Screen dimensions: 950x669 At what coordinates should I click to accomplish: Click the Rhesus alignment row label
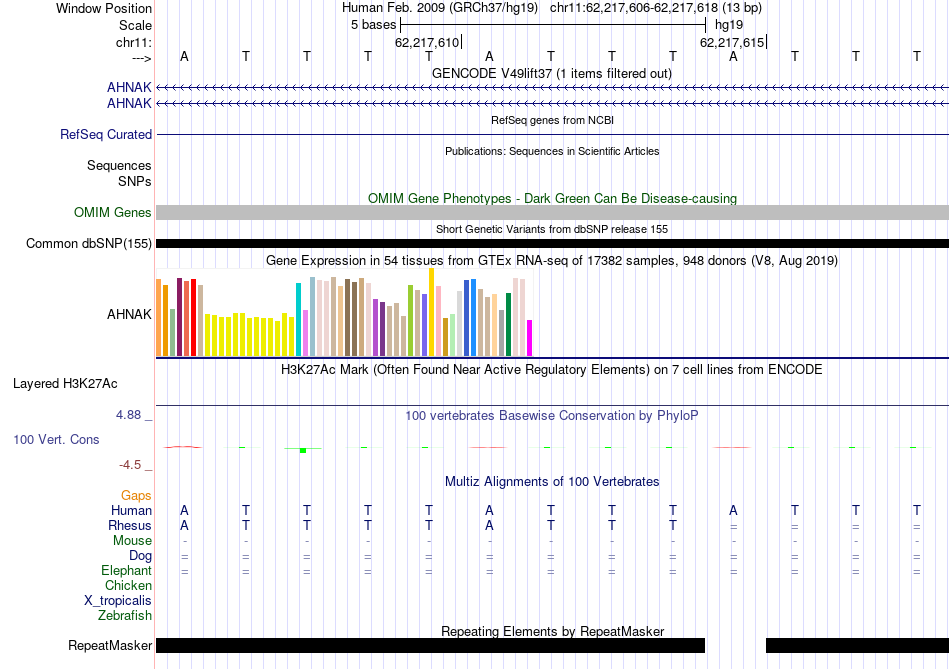coord(130,525)
